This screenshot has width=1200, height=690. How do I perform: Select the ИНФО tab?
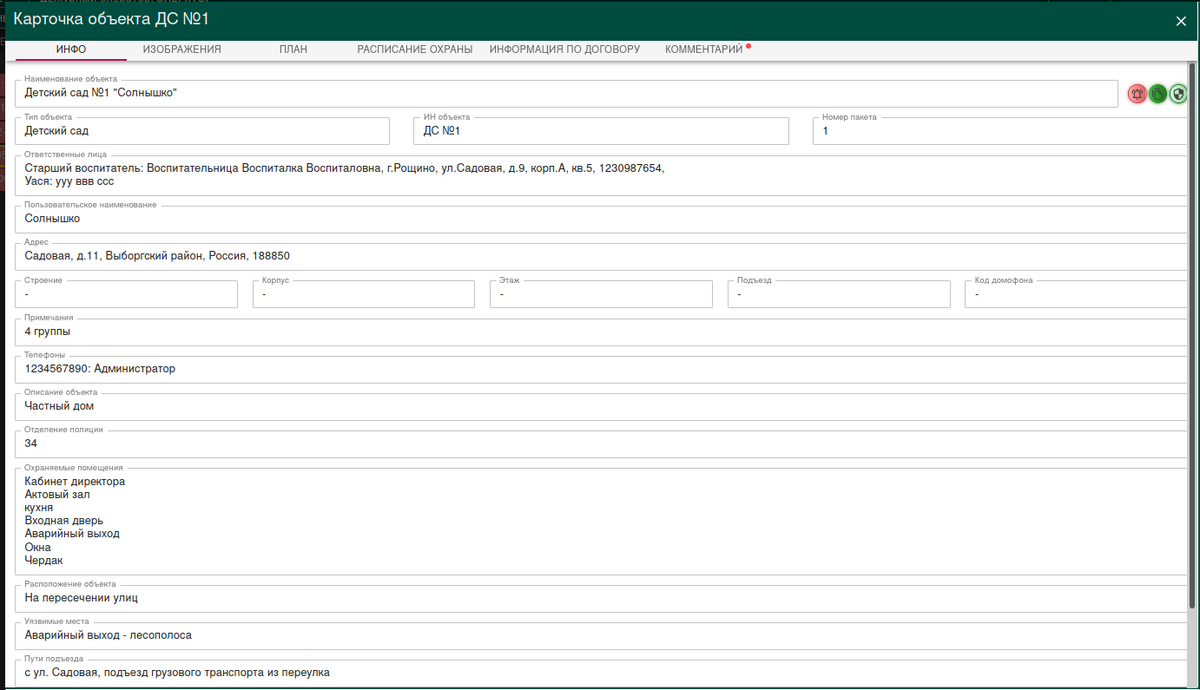(x=70, y=49)
